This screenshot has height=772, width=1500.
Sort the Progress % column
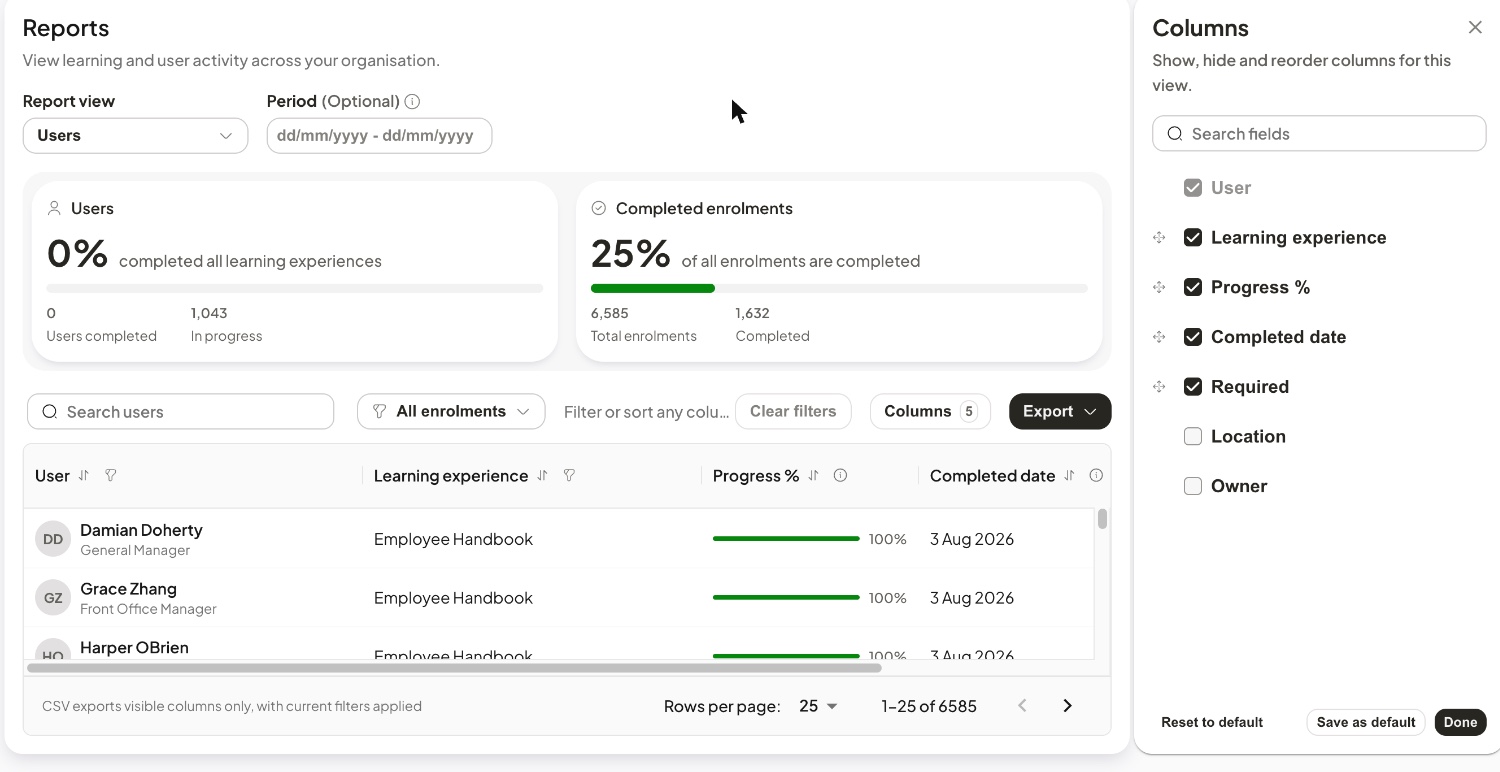coord(813,476)
